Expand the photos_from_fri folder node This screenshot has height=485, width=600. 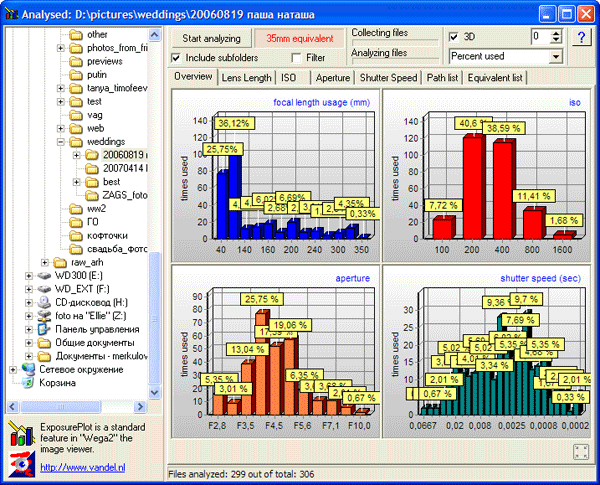click(x=60, y=48)
